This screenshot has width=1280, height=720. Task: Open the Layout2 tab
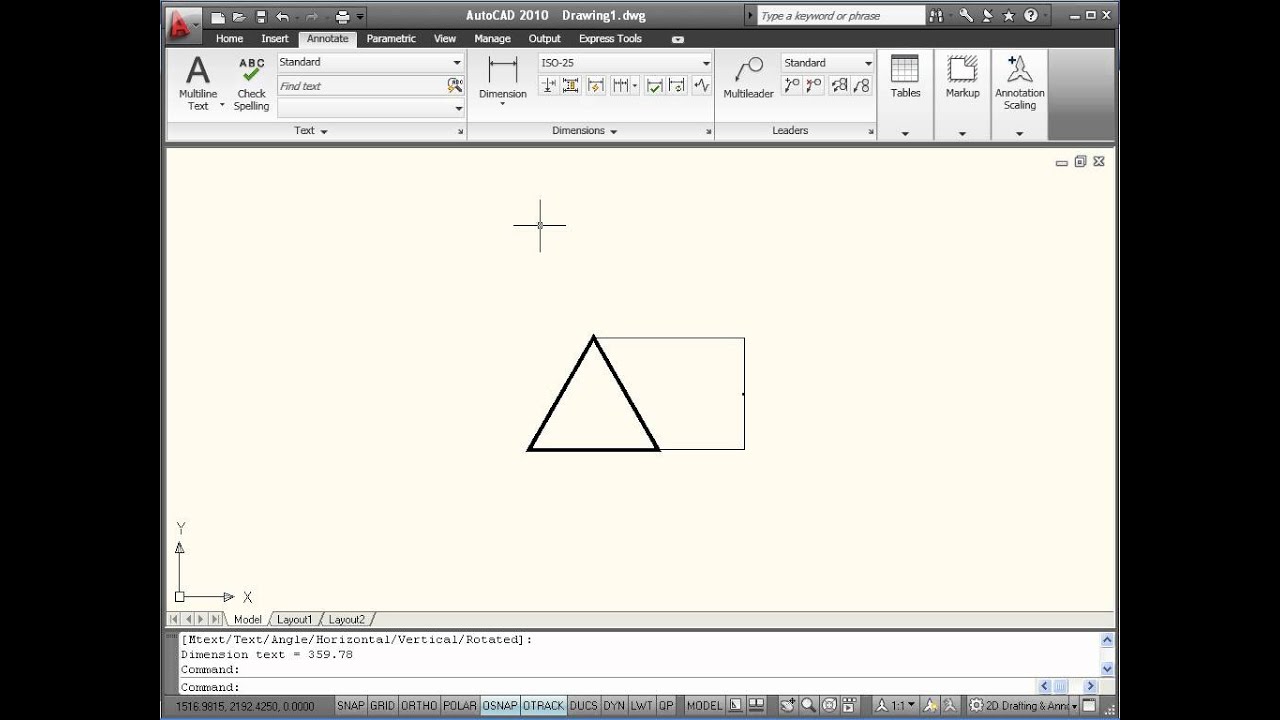click(x=347, y=619)
